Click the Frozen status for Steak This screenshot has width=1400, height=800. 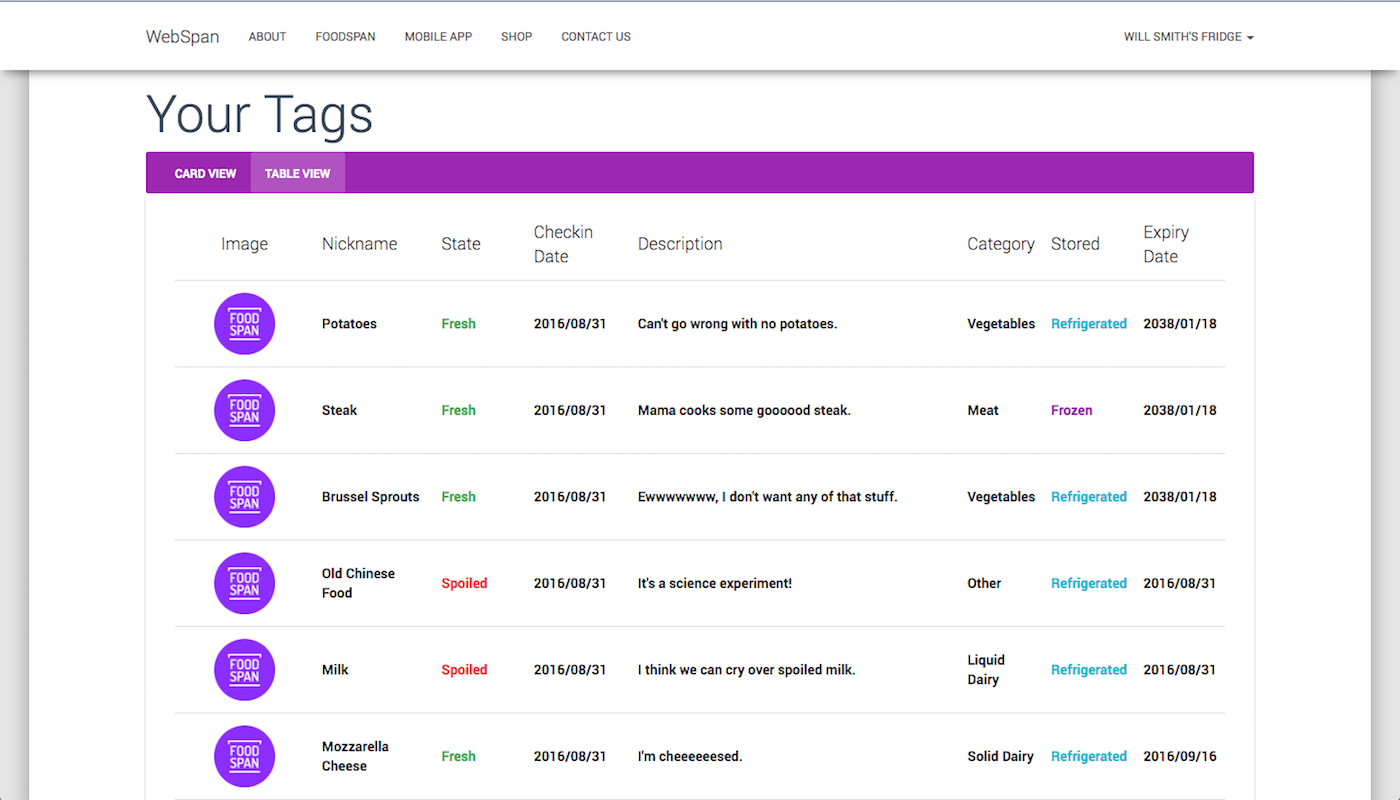[1071, 410]
